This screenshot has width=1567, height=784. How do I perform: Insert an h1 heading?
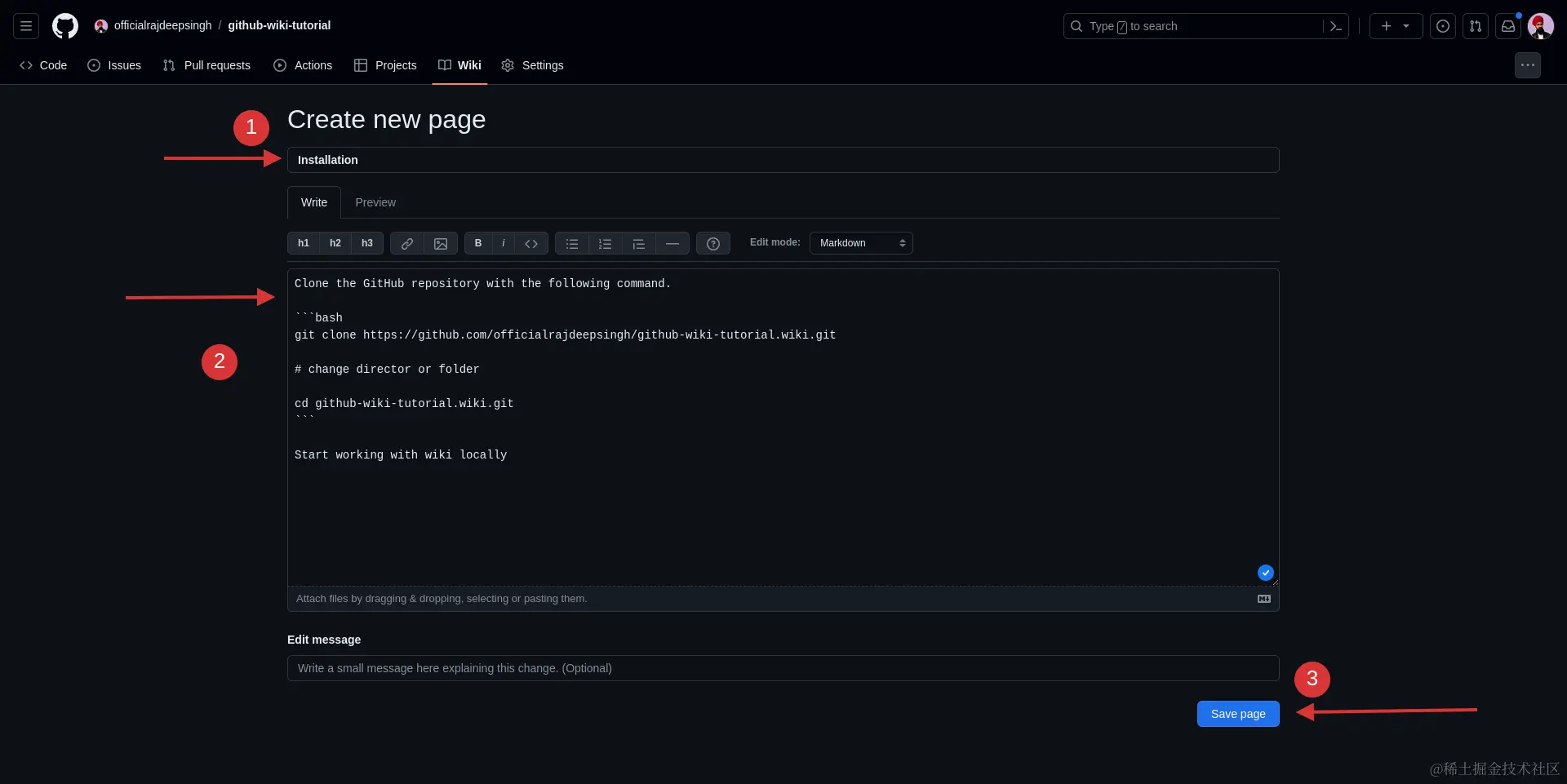(x=304, y=243)
